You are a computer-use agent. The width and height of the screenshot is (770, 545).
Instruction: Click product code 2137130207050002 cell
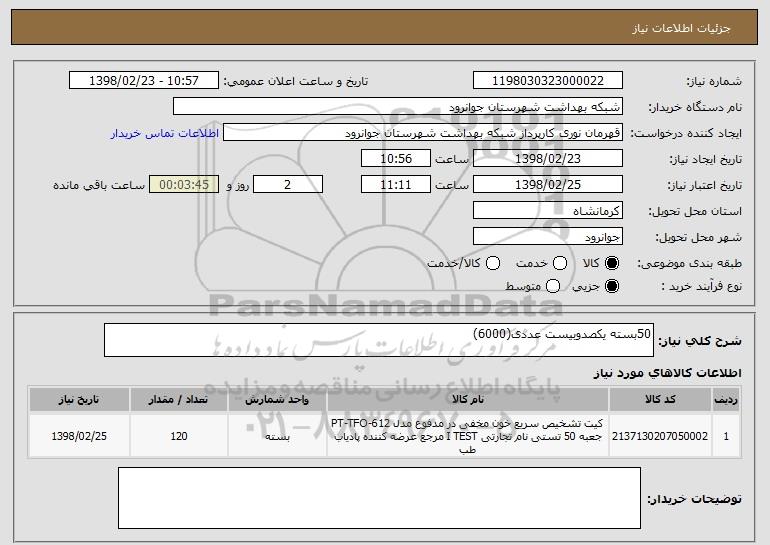click(x=660, y=436)
